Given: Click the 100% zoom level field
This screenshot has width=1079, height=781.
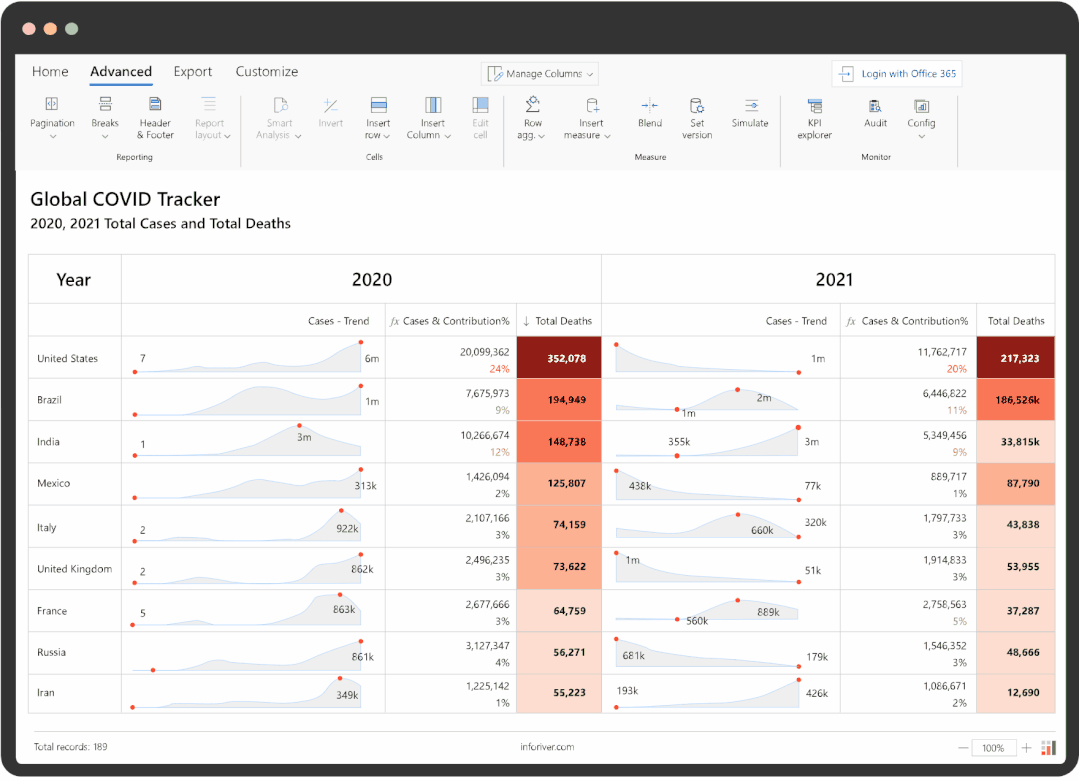Looking at the screenshot, I should [x=993, y=748].
